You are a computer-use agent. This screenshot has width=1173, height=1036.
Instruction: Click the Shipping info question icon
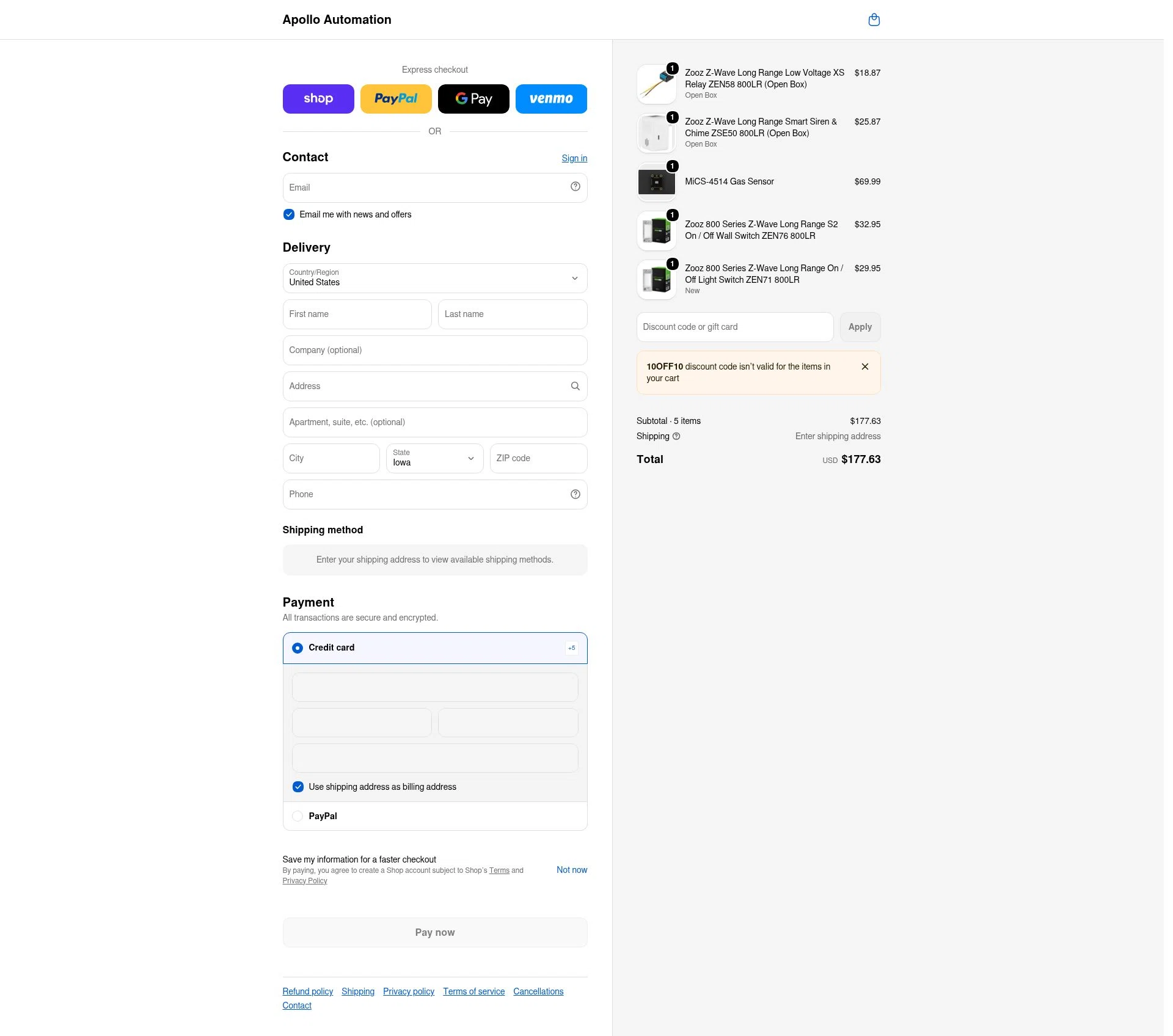(676, 436)
